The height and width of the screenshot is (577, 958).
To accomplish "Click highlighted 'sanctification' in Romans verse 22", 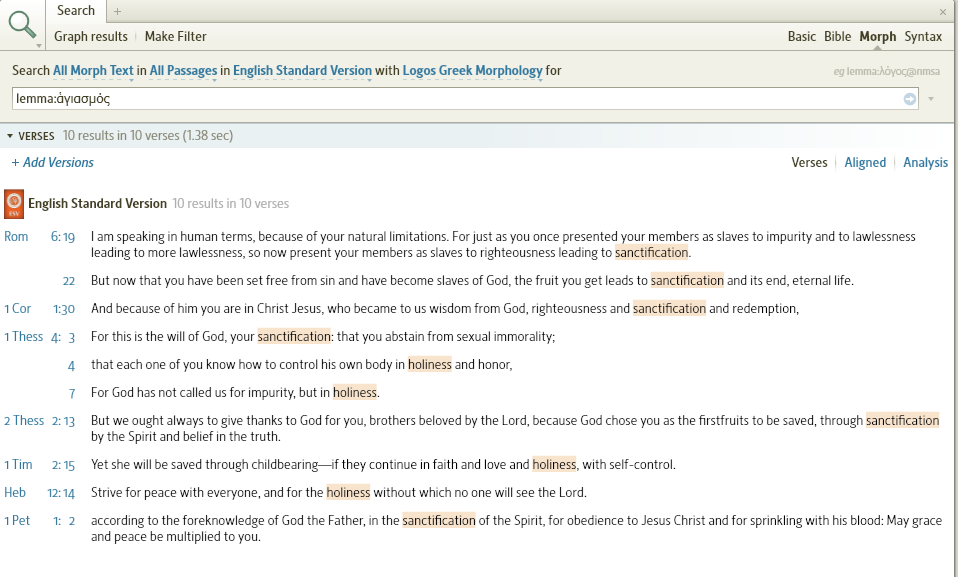I will tap(687, 281).
